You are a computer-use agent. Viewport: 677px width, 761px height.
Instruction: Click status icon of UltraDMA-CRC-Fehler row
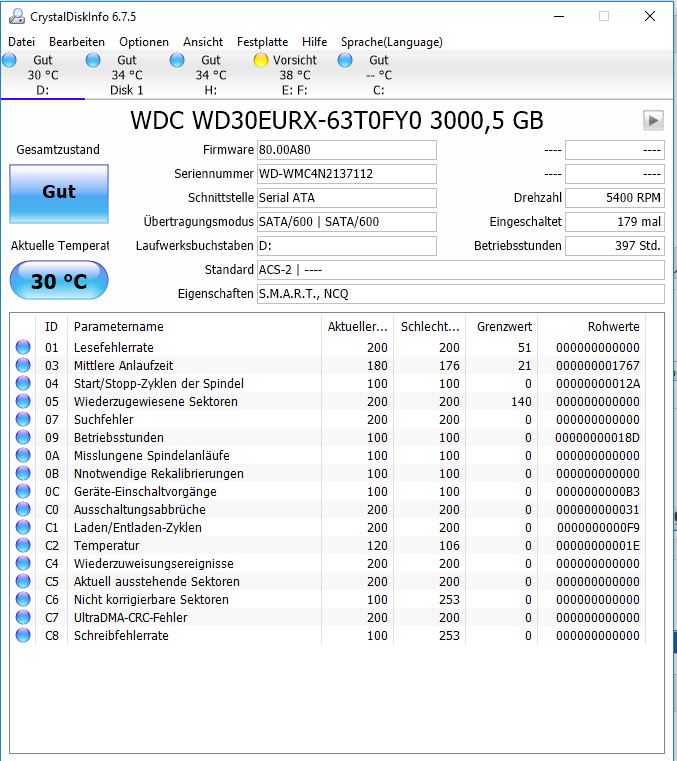(x=23, y=617)
